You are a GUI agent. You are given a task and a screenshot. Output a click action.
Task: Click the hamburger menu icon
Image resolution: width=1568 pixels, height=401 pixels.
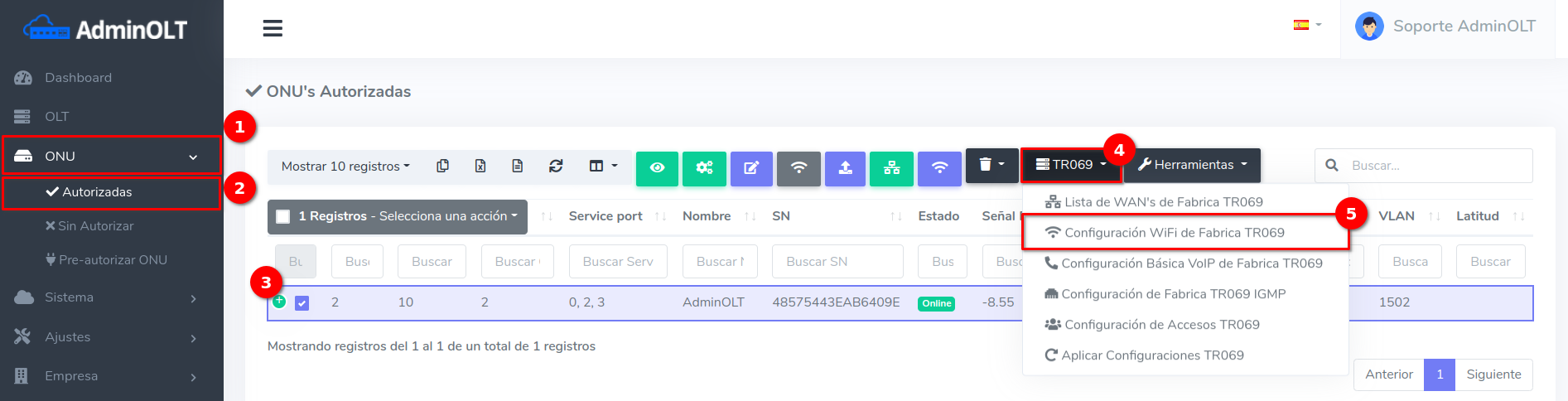tap(273, 28)
